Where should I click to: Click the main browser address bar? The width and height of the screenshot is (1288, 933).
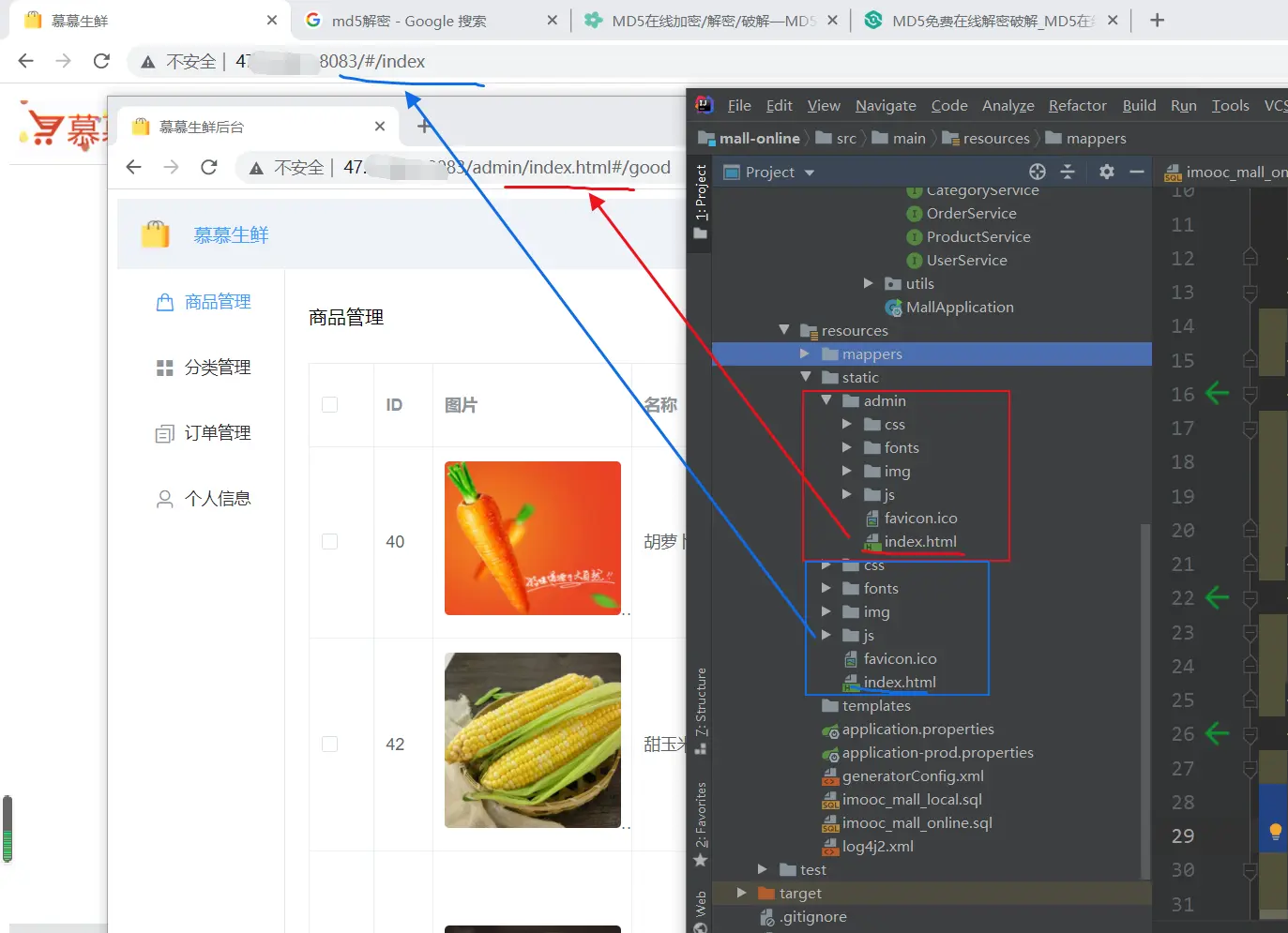click(330, 61)
